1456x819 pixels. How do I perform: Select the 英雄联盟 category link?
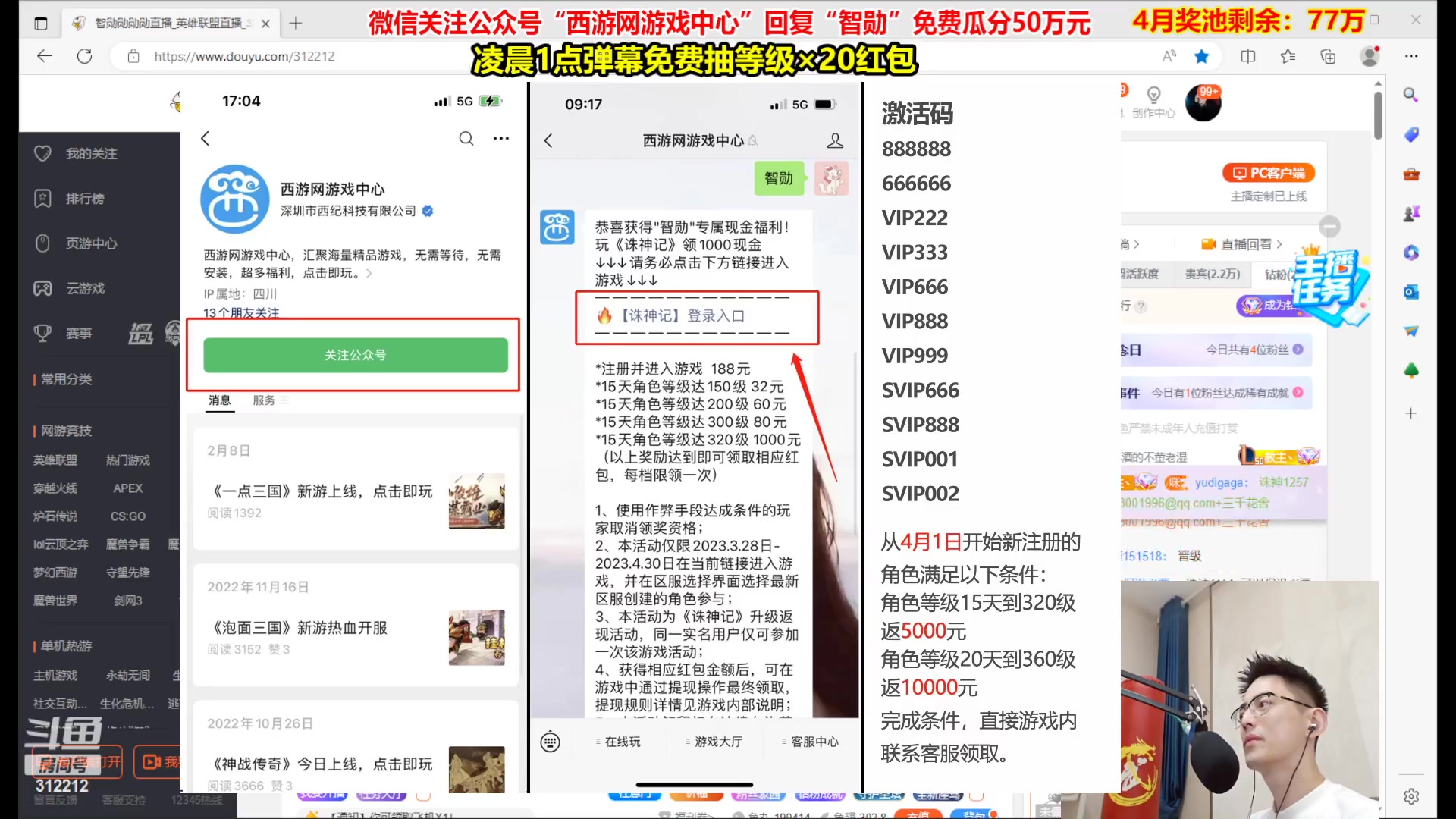click(55, 460)
